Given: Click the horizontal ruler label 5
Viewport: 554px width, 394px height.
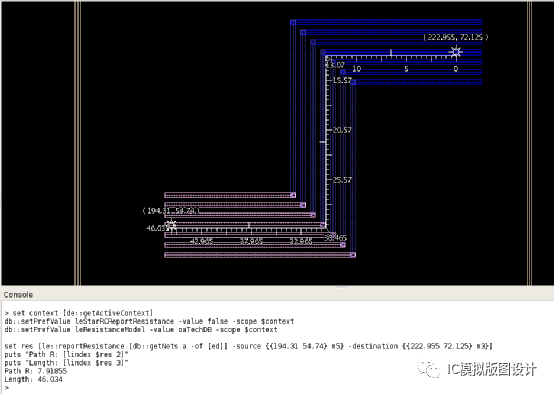Looking at the screenshot, I should coord(406,69).
